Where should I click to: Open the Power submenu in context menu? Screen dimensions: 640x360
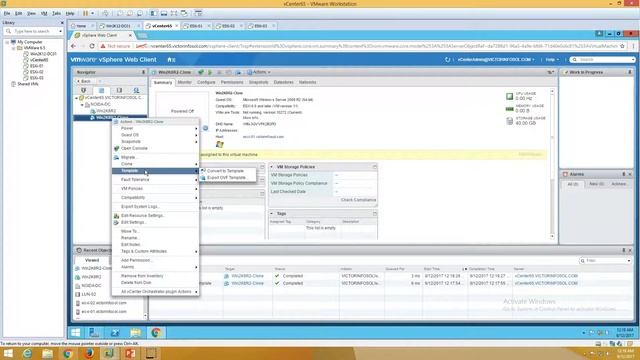(x=156, y=128)
